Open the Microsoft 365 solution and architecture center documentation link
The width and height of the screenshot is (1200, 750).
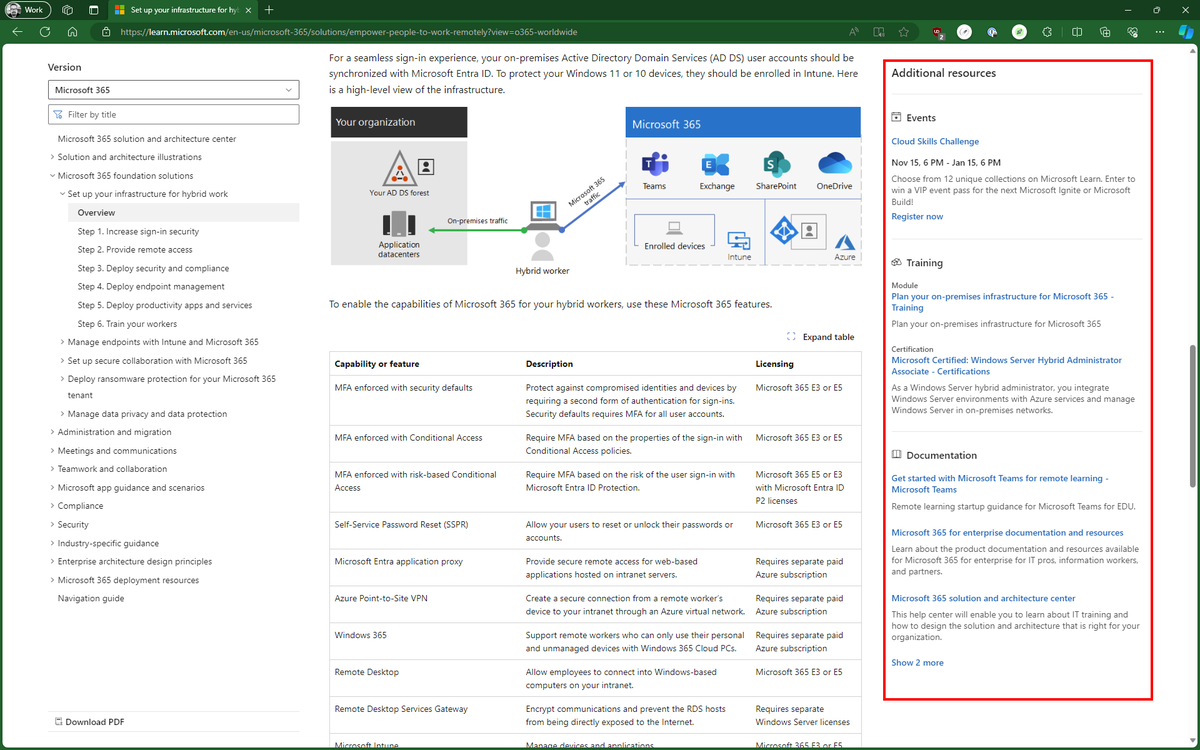(x=983, y=599)
